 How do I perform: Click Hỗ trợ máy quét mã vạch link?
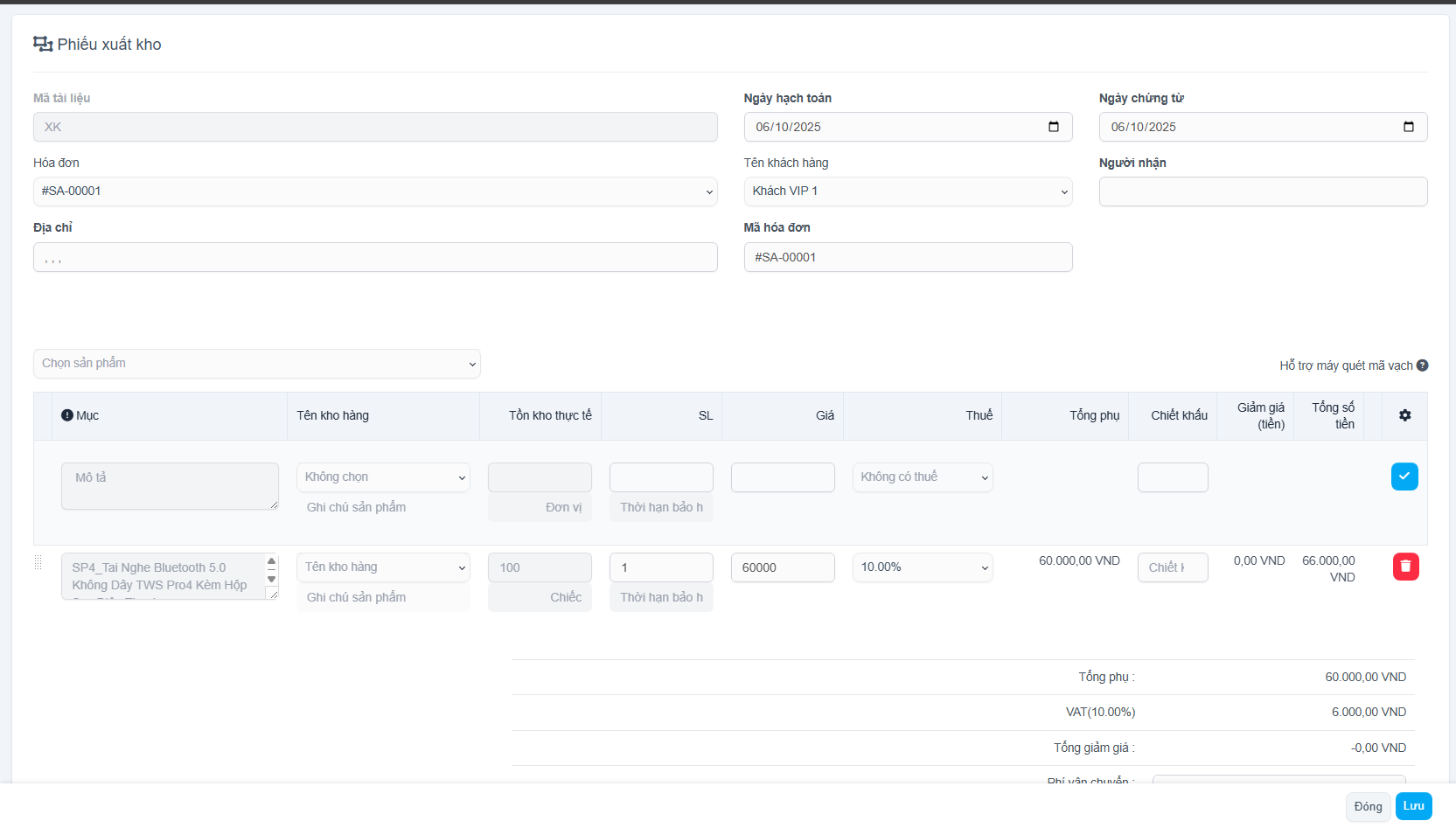pos(1345,365)
